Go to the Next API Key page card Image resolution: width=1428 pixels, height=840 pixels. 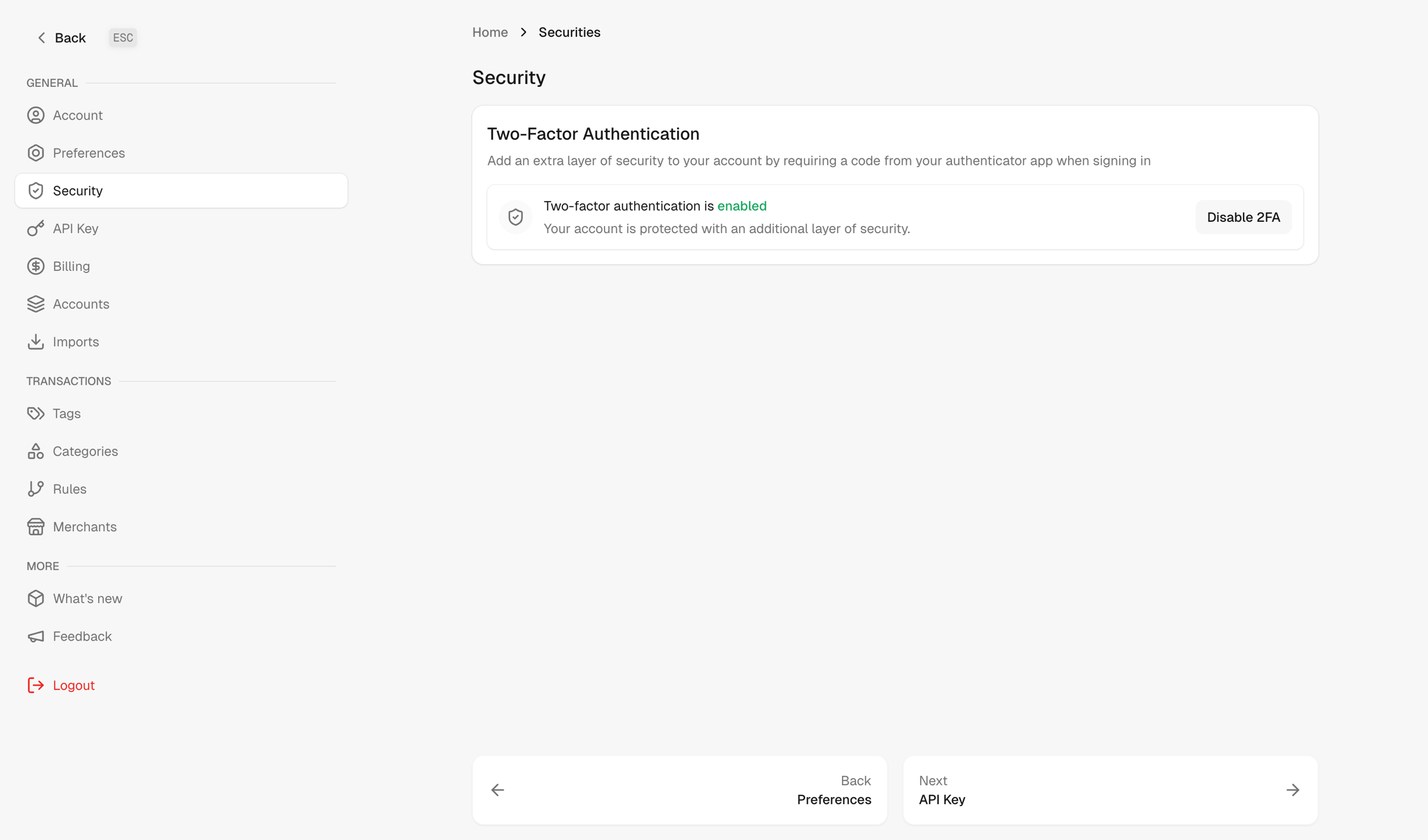coord(1110,790)
